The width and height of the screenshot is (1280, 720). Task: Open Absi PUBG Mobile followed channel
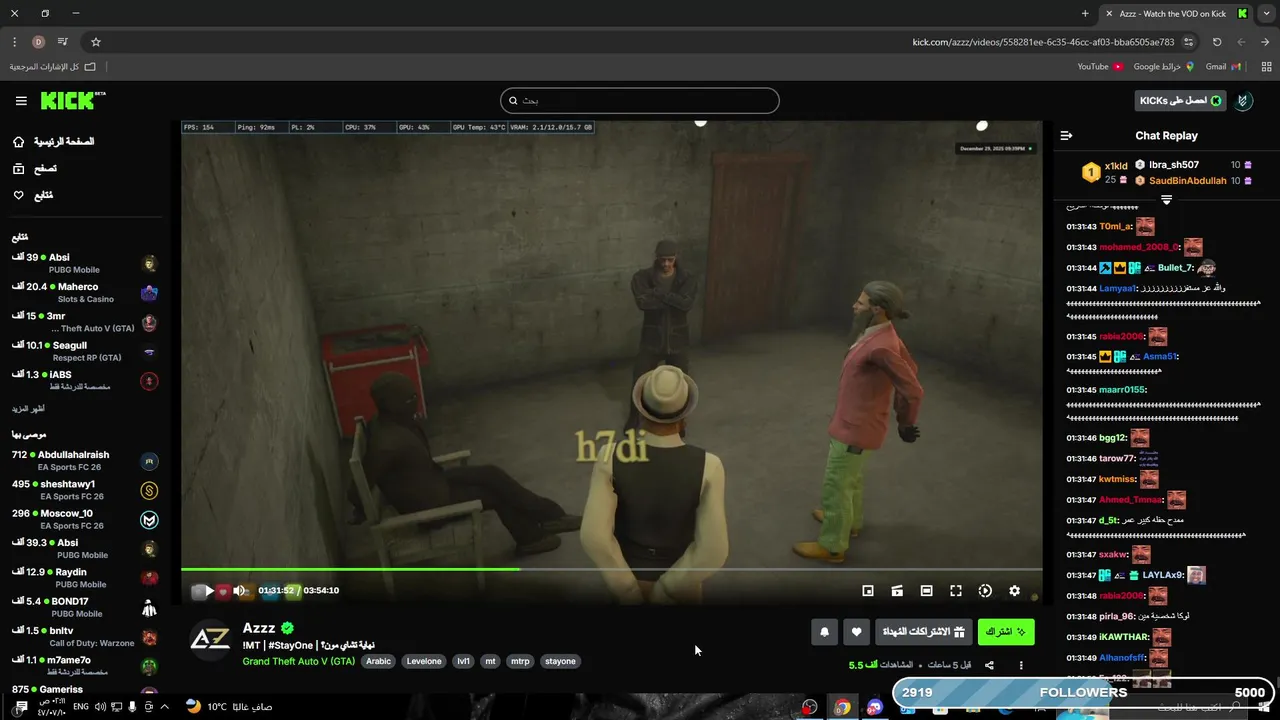click(85, 263)
